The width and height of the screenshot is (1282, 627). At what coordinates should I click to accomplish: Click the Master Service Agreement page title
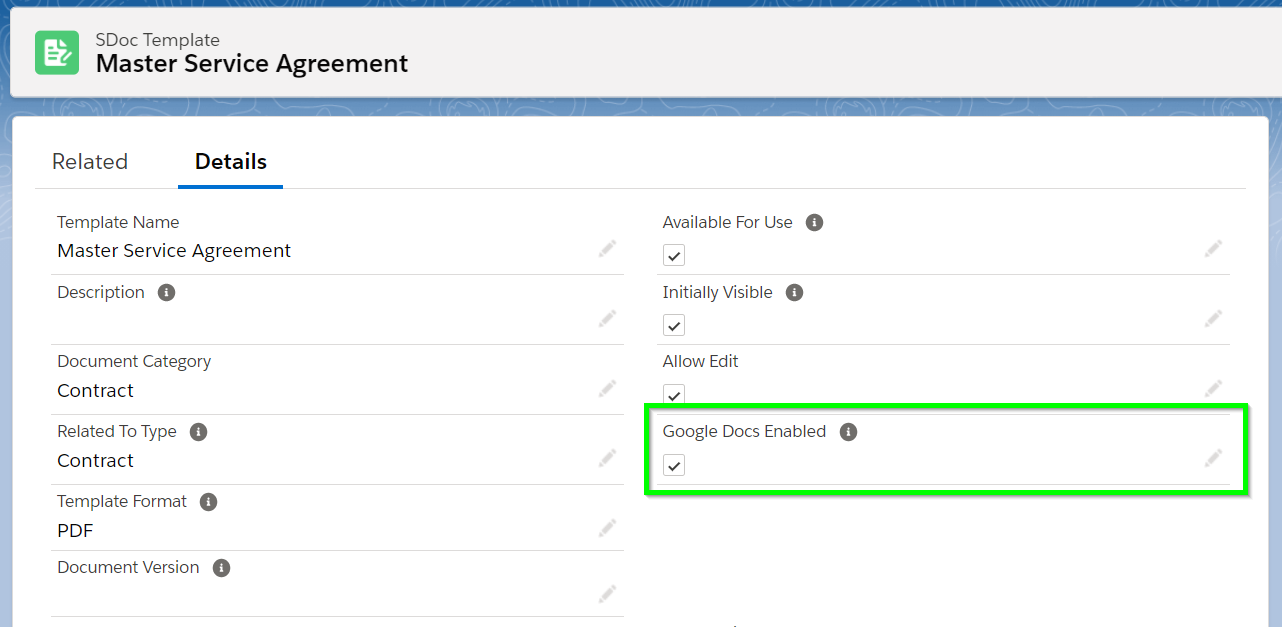click(x=252, y=64)
